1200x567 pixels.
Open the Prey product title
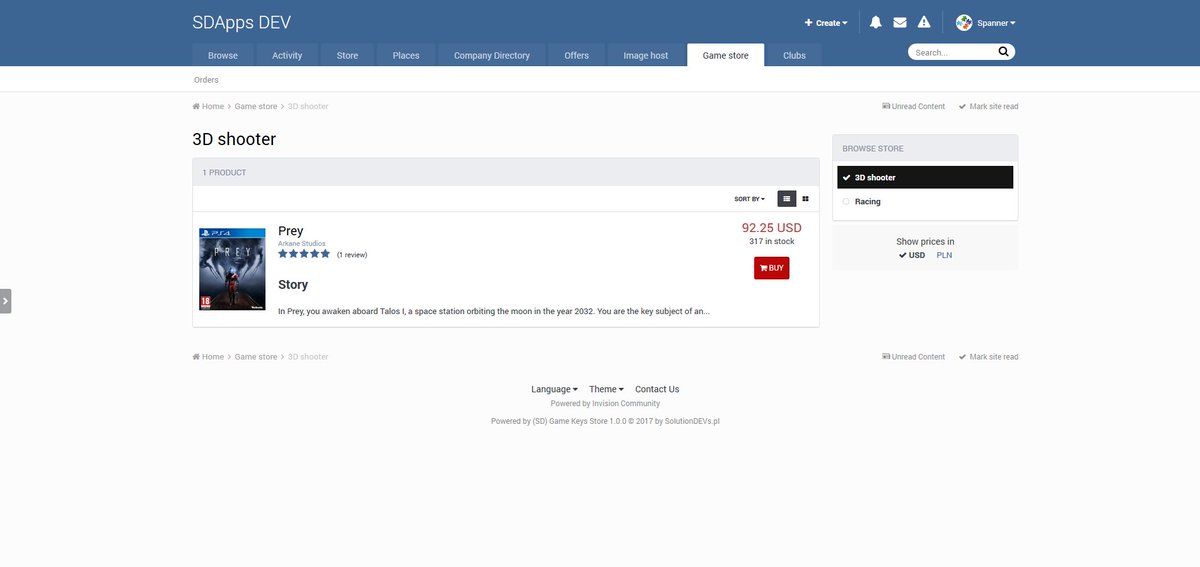click(291, 231)
